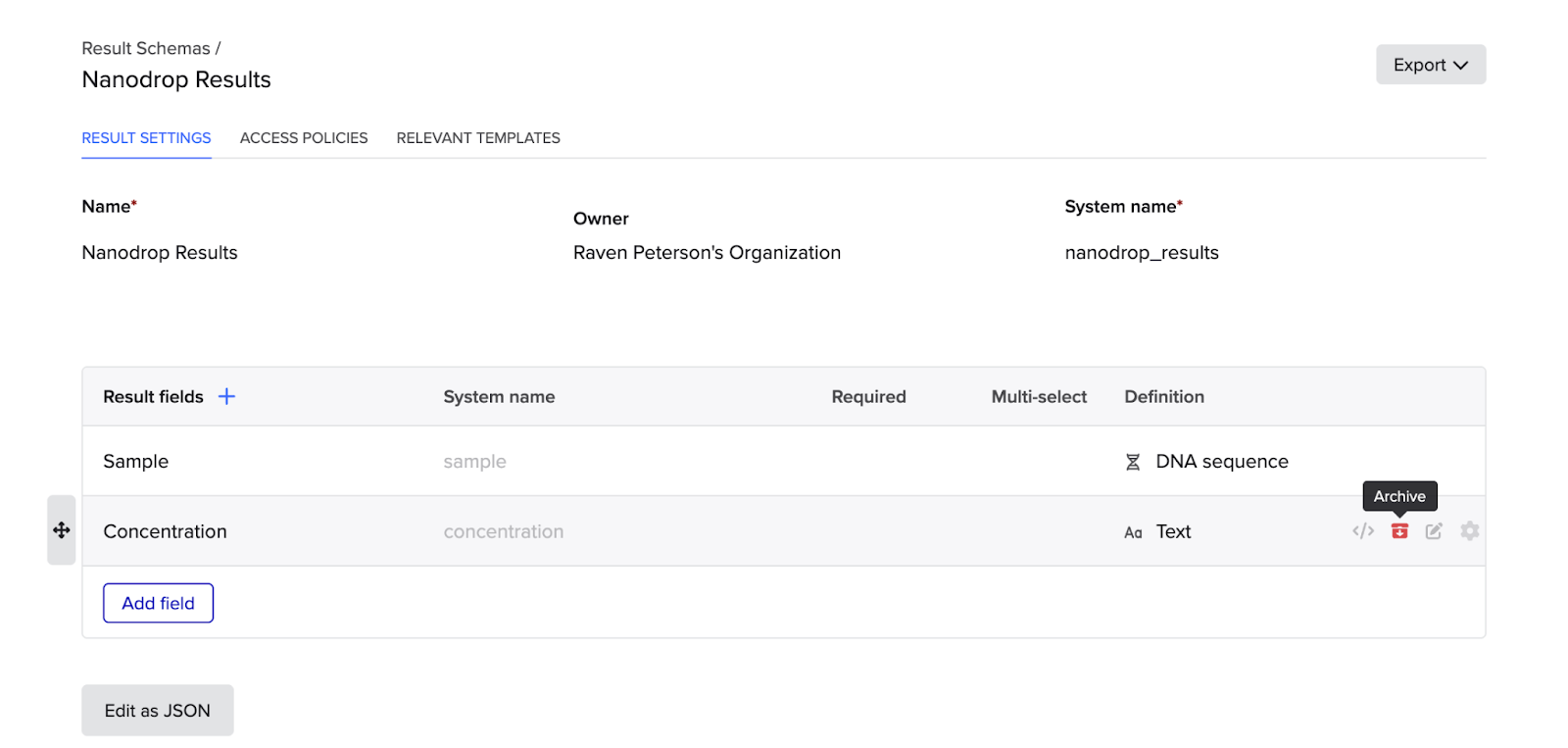Go back to Result Schemas breadcrumb
The image size is (1568, 748).
pyautogui.click(x=146, y=48)
